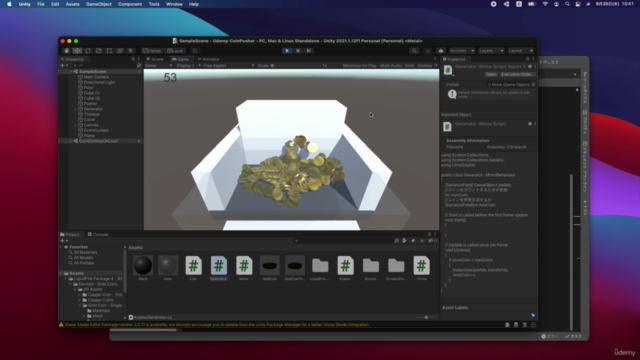Screen dimensions: 640x360
Task: Click the Play button
Action: 287,51
